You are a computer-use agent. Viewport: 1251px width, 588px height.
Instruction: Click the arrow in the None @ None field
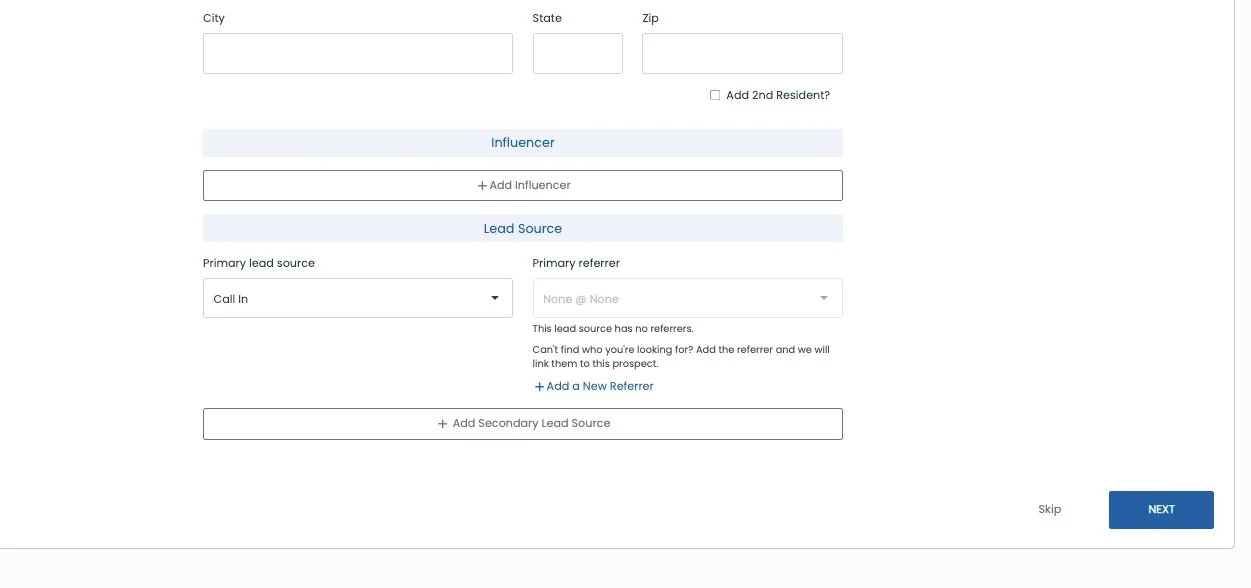click(824, 298)
